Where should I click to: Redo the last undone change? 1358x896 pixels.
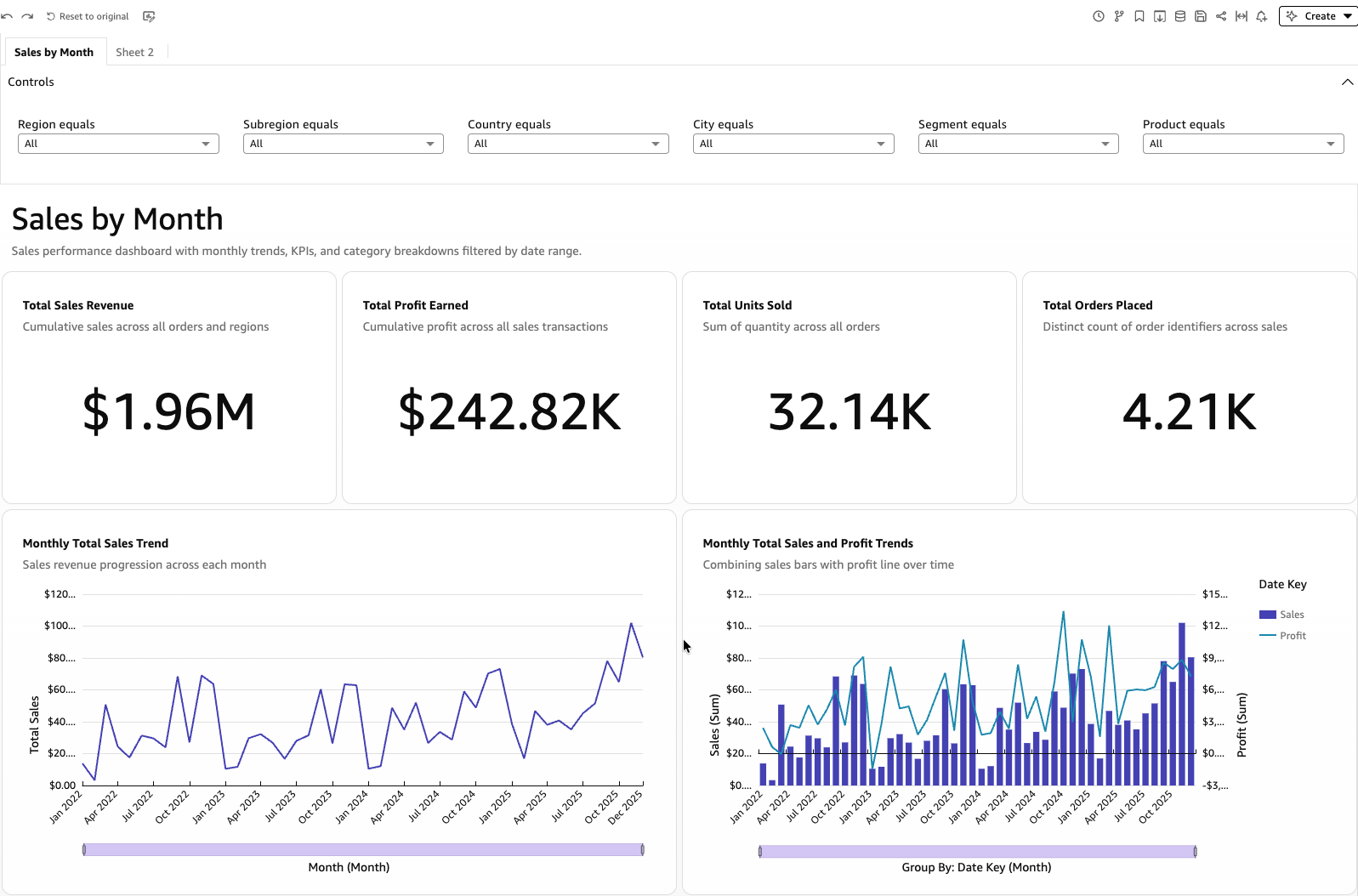pyautogui.click(x=27, y=16)
